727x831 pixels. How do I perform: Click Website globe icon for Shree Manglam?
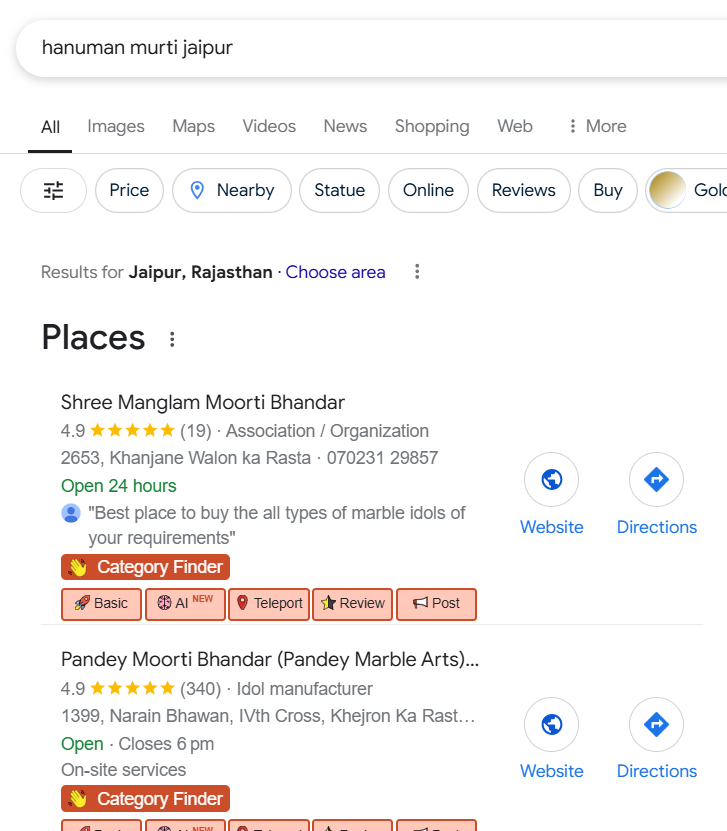(x=551, y=480)
